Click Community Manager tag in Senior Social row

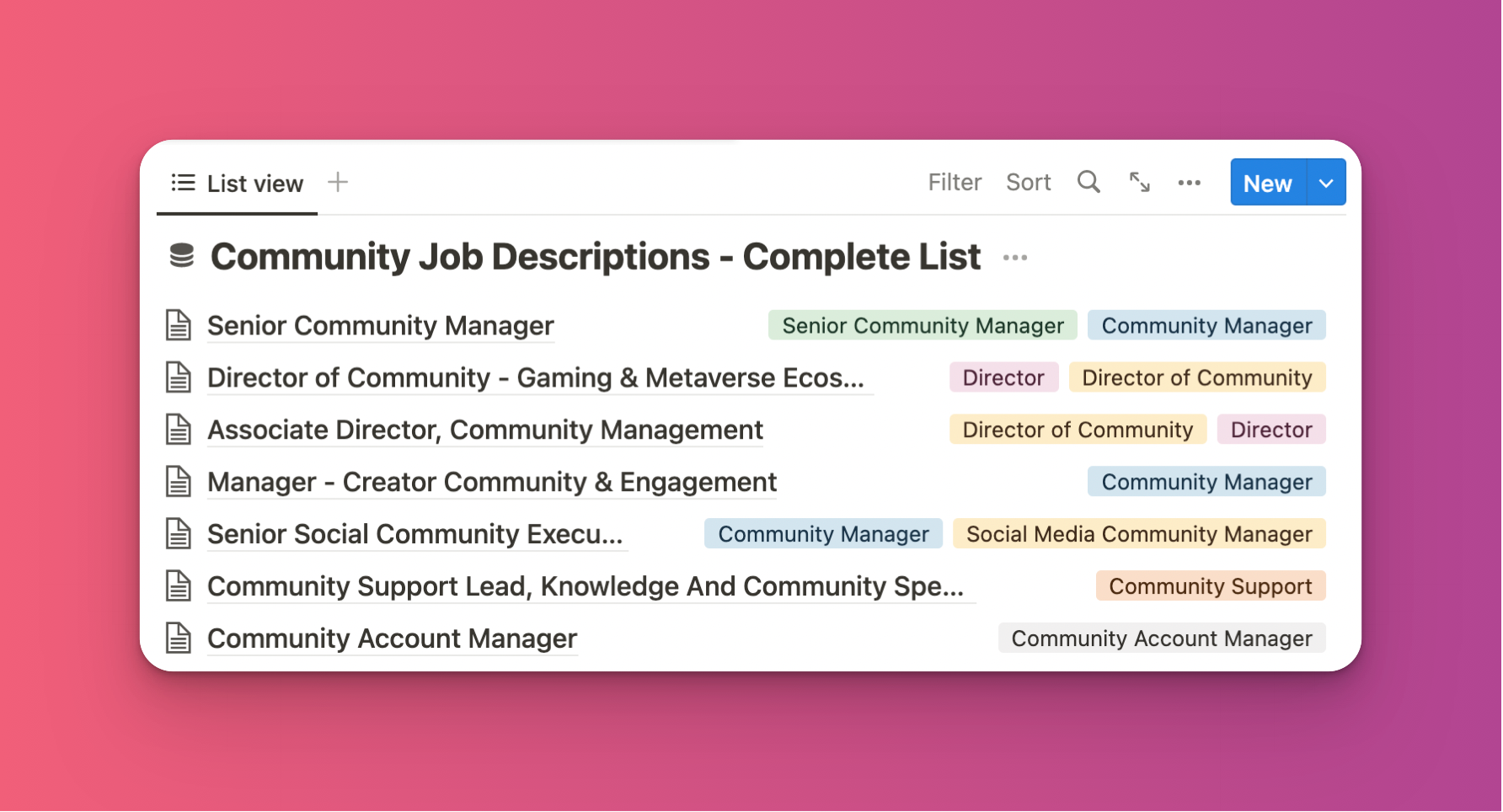823,535
